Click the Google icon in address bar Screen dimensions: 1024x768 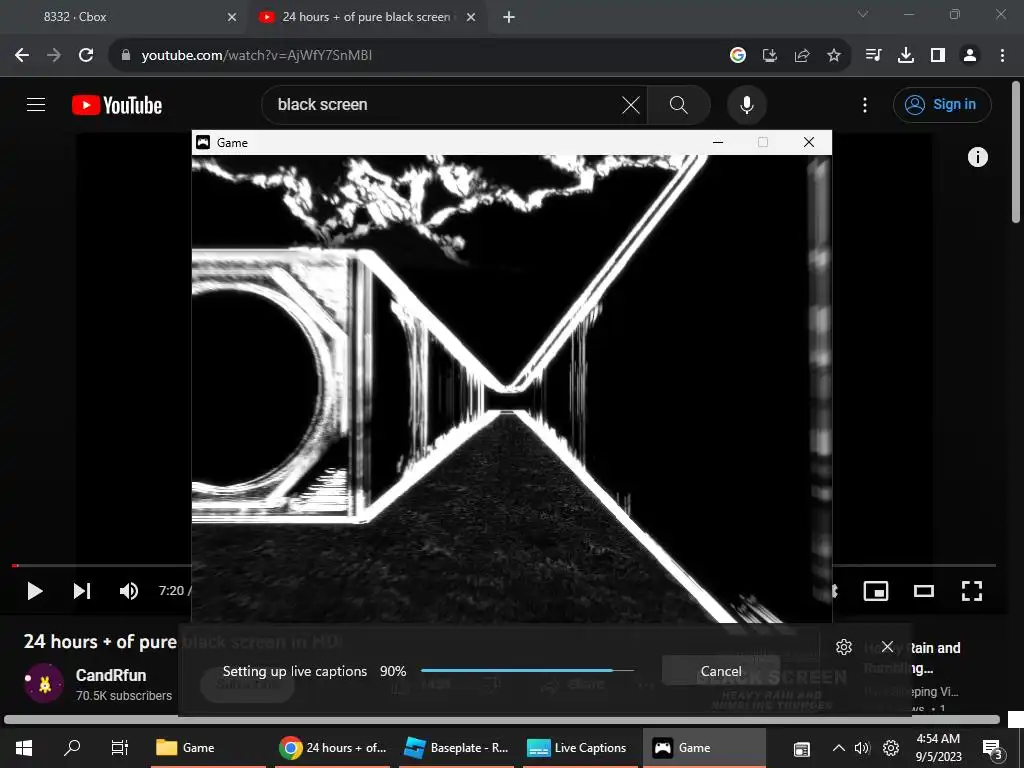[738, 56]
